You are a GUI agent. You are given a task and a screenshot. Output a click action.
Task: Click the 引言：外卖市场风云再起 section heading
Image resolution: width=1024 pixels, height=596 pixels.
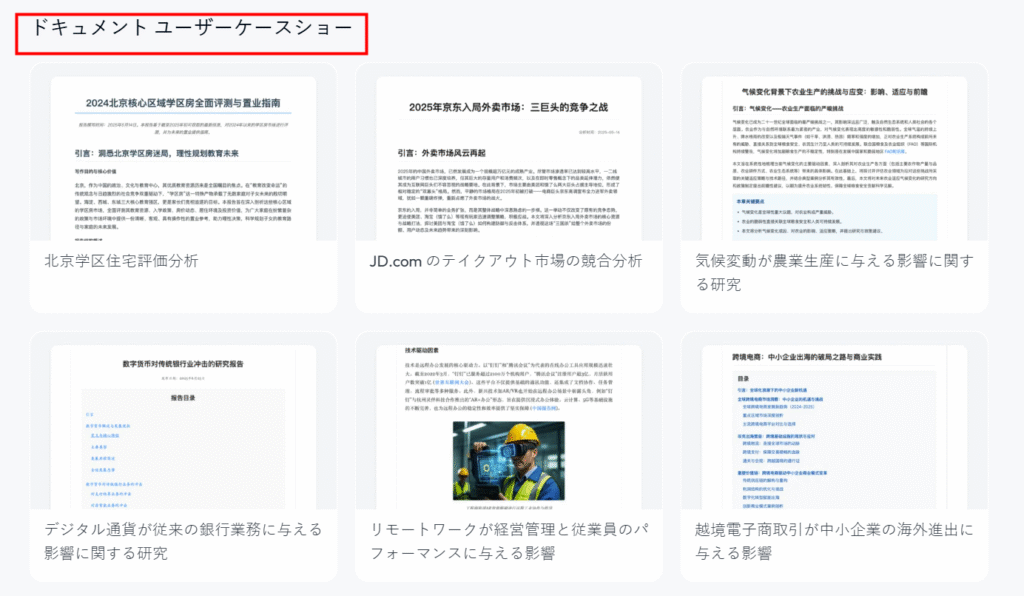[x=441, y=153]
